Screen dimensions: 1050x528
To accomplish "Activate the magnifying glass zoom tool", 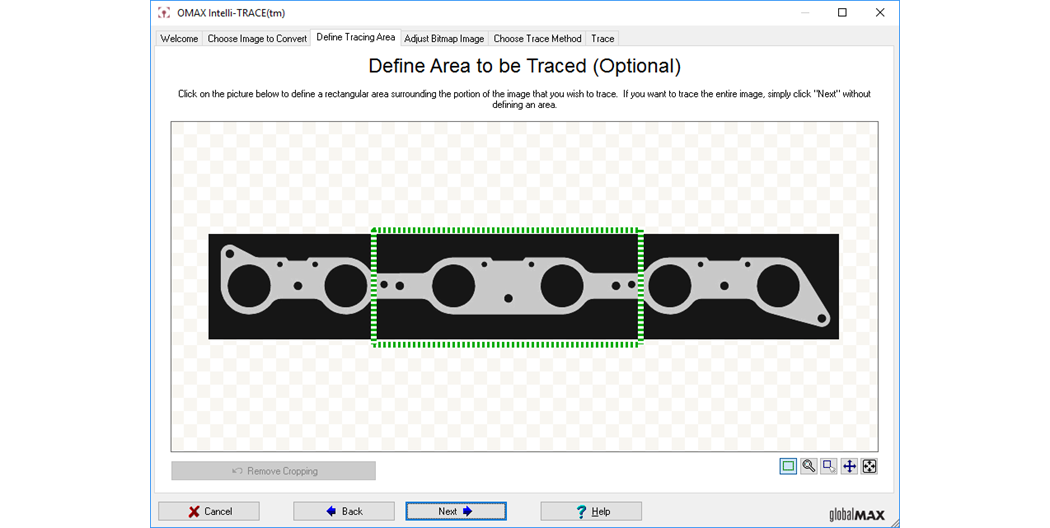I will [x=809, y=466].
